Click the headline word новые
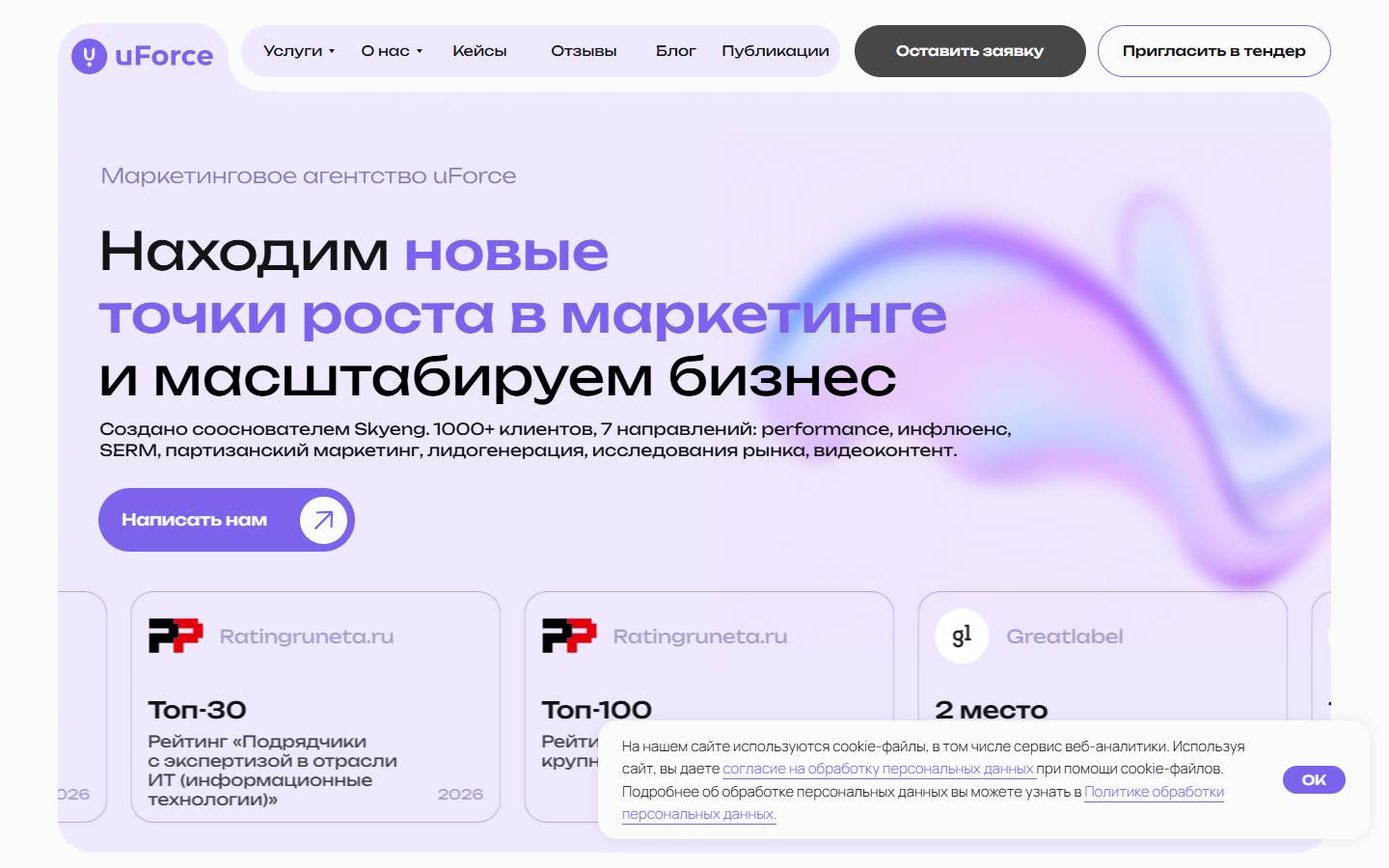1389x868 pixels. click(x=506, y=252)
